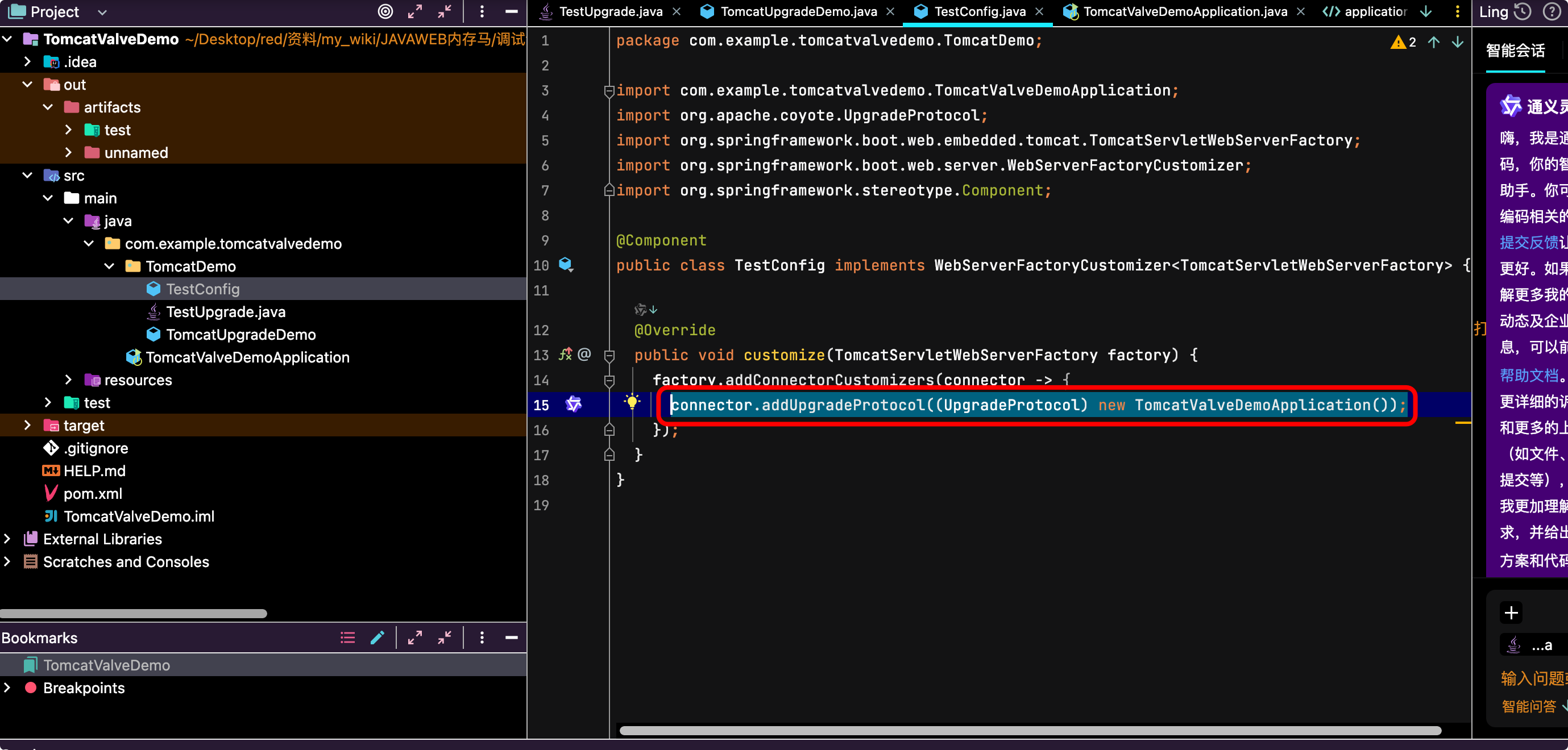The image size is (1568, 750).
Task: Click the Spring bean gutter icon on line 10
Action: coord(566,265)
